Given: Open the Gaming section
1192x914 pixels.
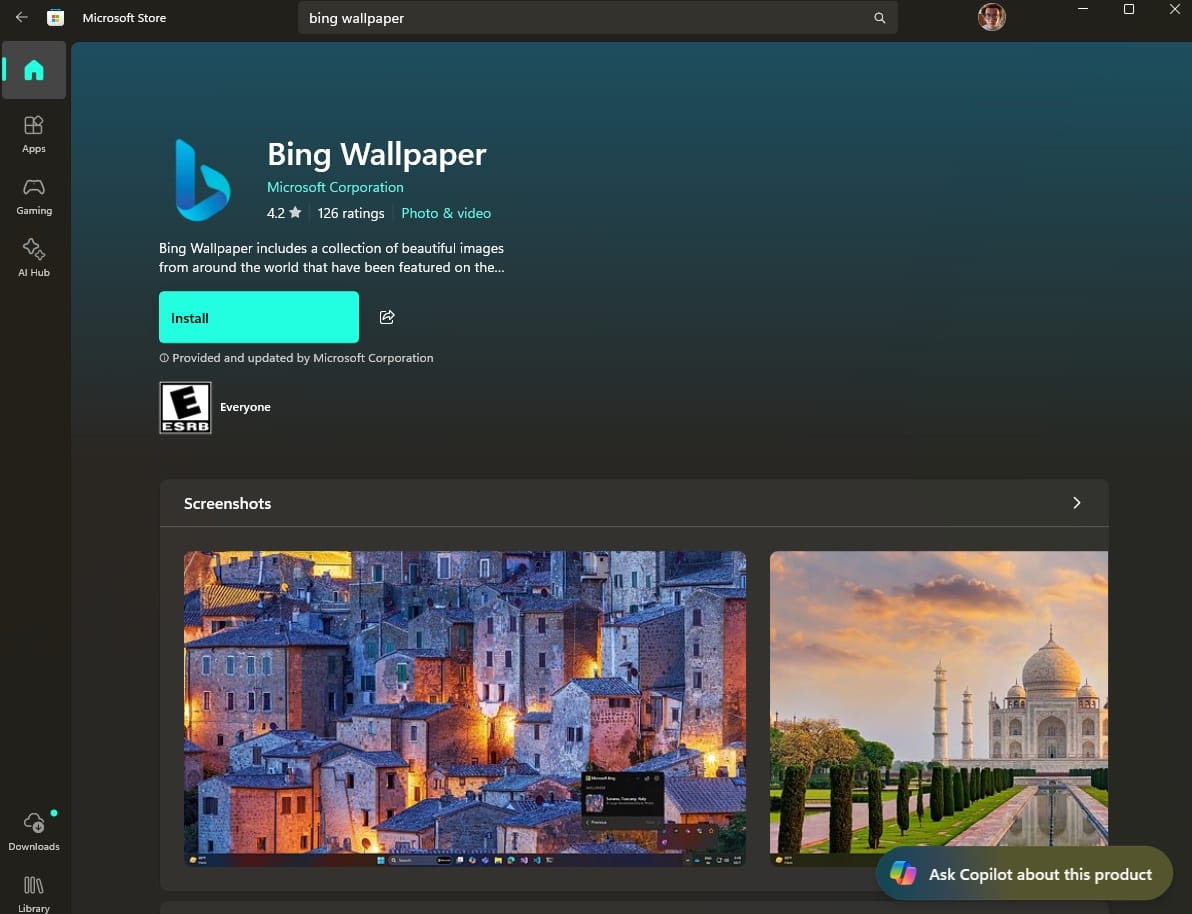Looking at the screenshot, I should (34, 194).
